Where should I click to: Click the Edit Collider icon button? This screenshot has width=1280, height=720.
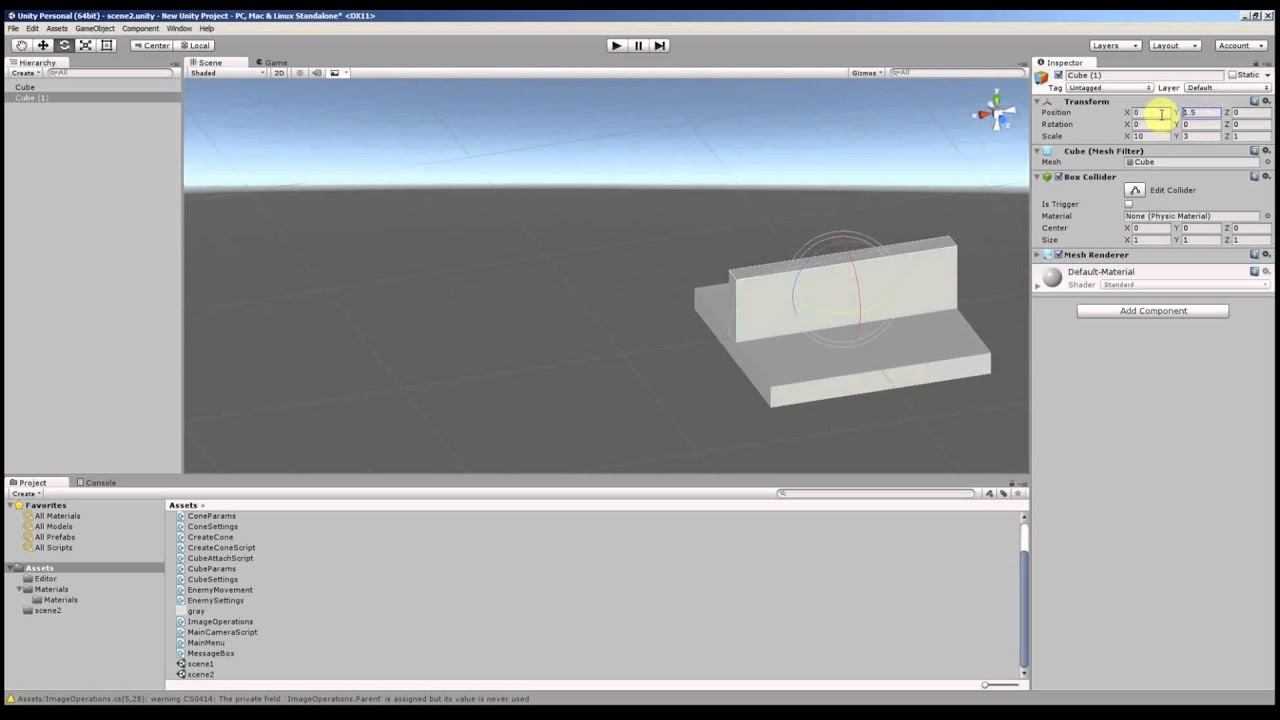coord(1134,190)
